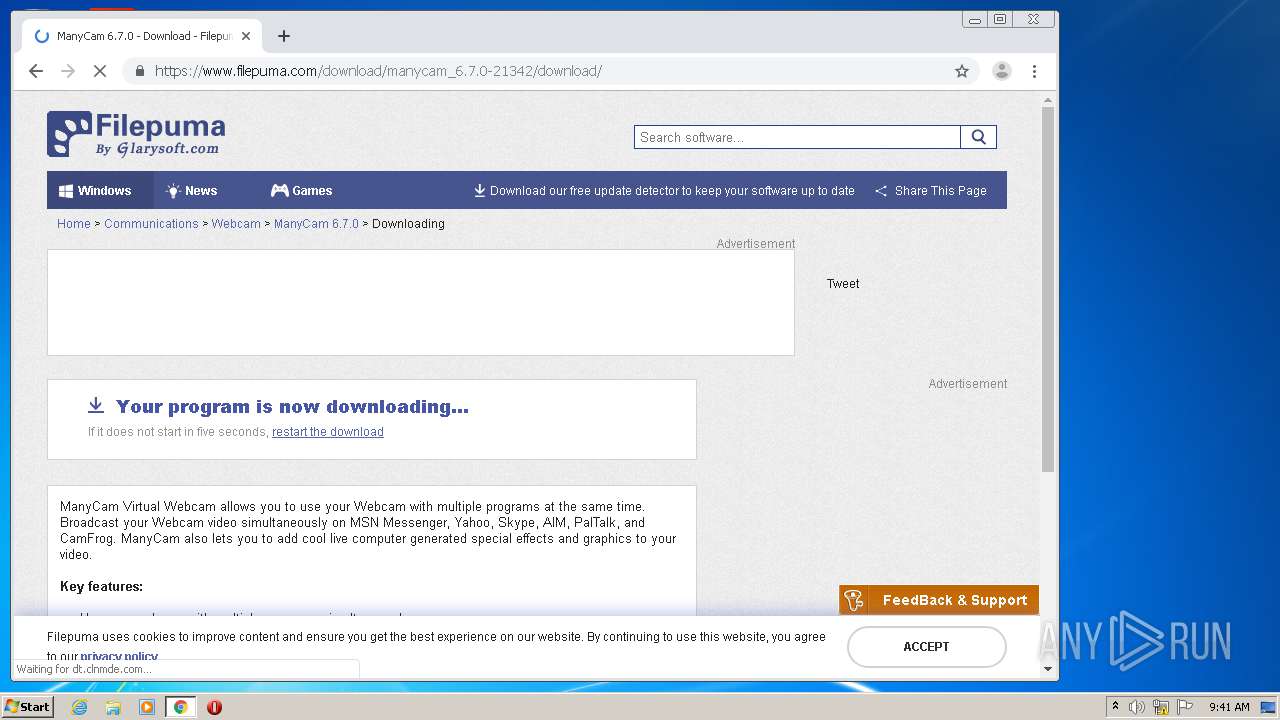Click the network tray icon
The width and height of the screenshot is (1280, 720).
click(1161, 707)
